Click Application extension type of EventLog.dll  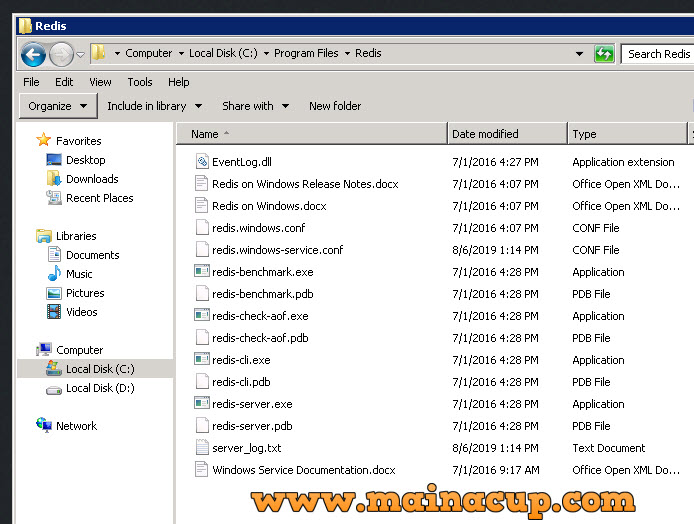click(623, 162)
